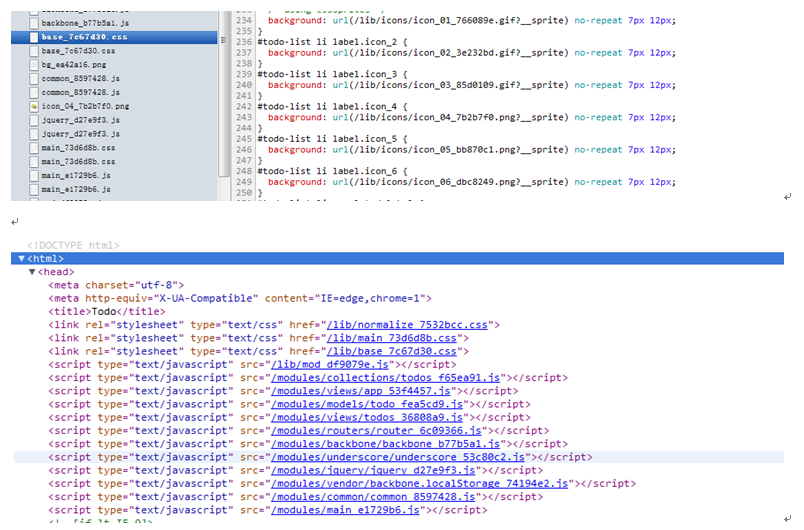Click line number 236 in gutter
The height and width of the screenshot is (530, 804).
point(244,42)
